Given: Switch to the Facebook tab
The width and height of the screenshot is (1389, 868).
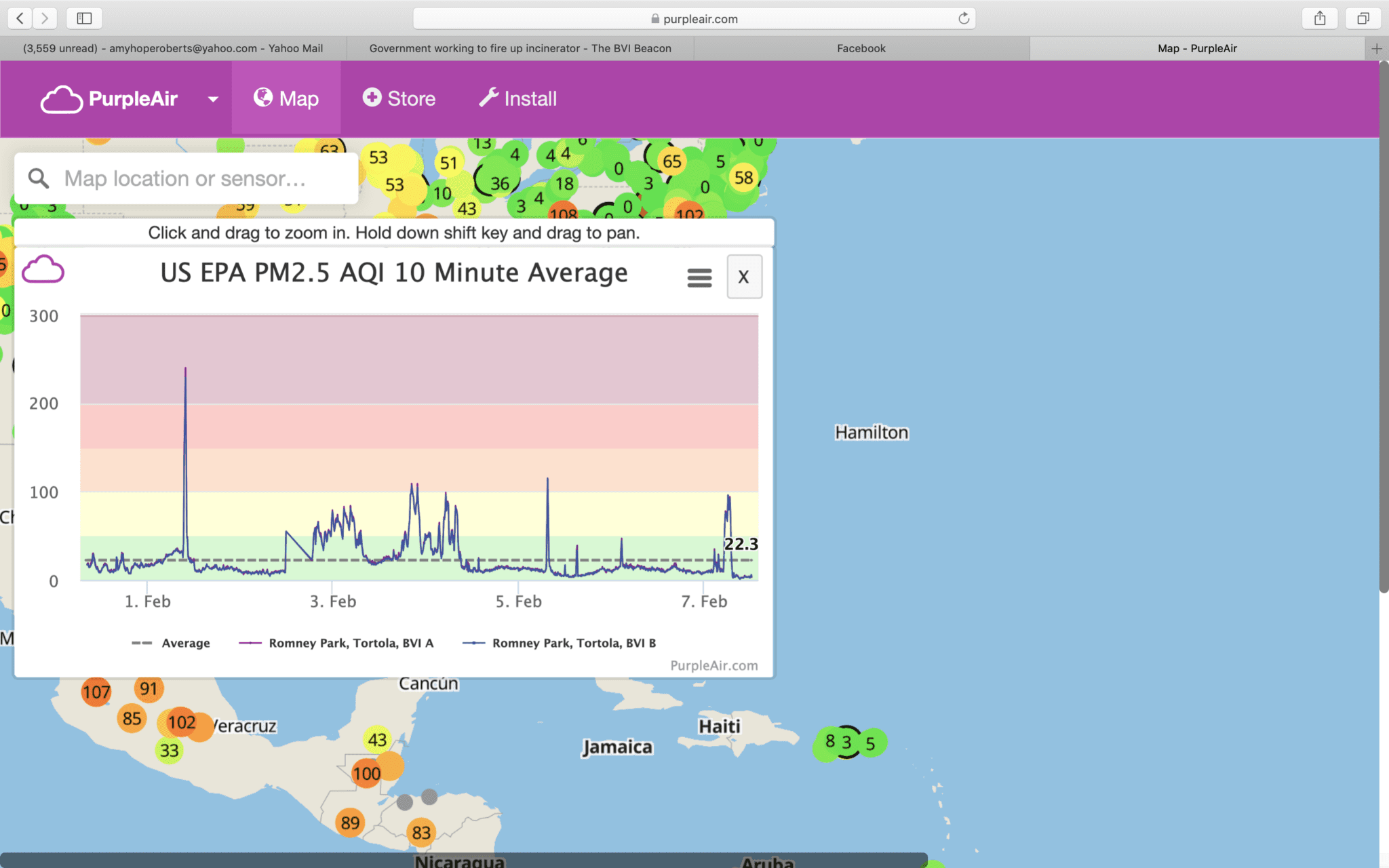Looking at the screenshot, I should click(x=861, y=48).
